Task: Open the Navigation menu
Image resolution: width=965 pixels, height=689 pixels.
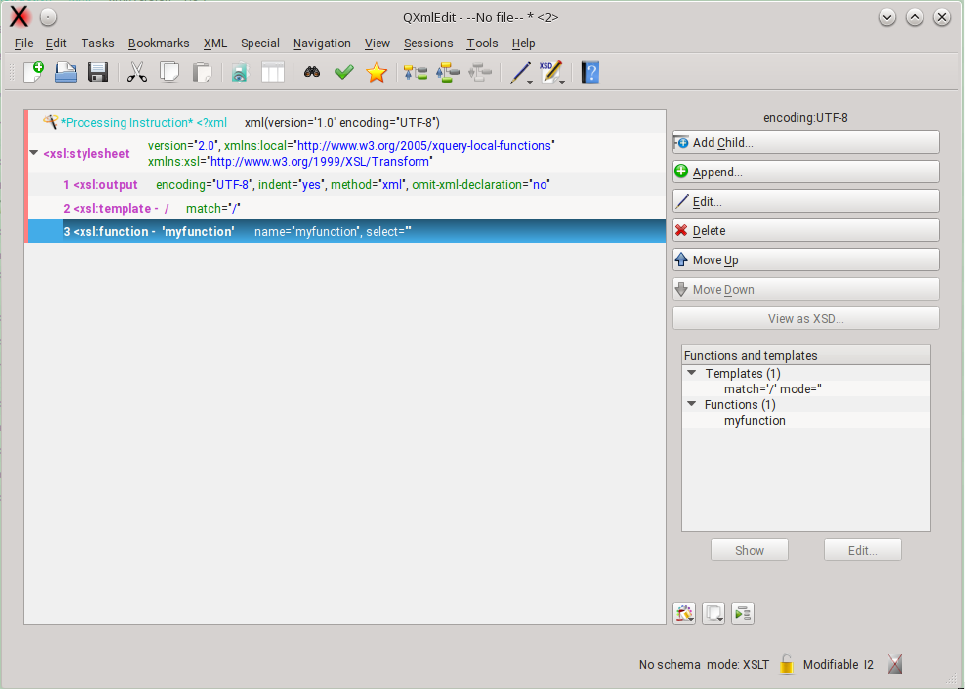Action: click(321, 43)
